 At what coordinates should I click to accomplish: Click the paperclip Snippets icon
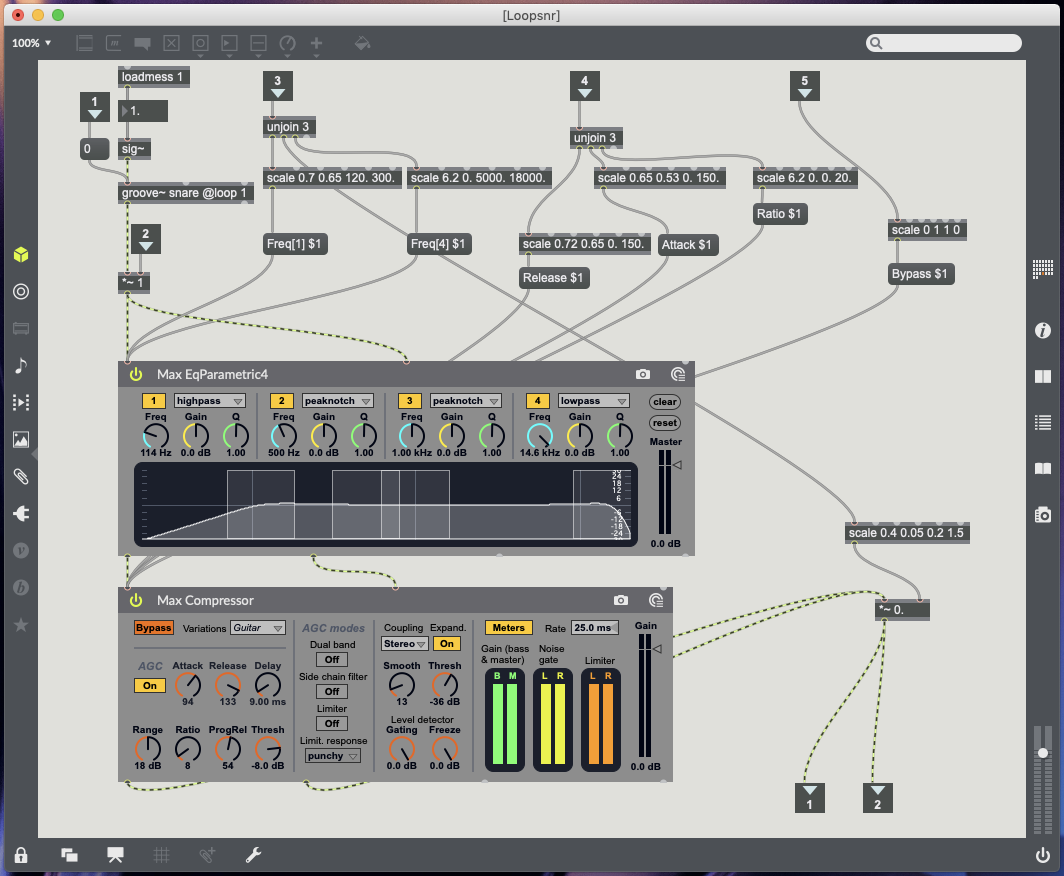21,476
